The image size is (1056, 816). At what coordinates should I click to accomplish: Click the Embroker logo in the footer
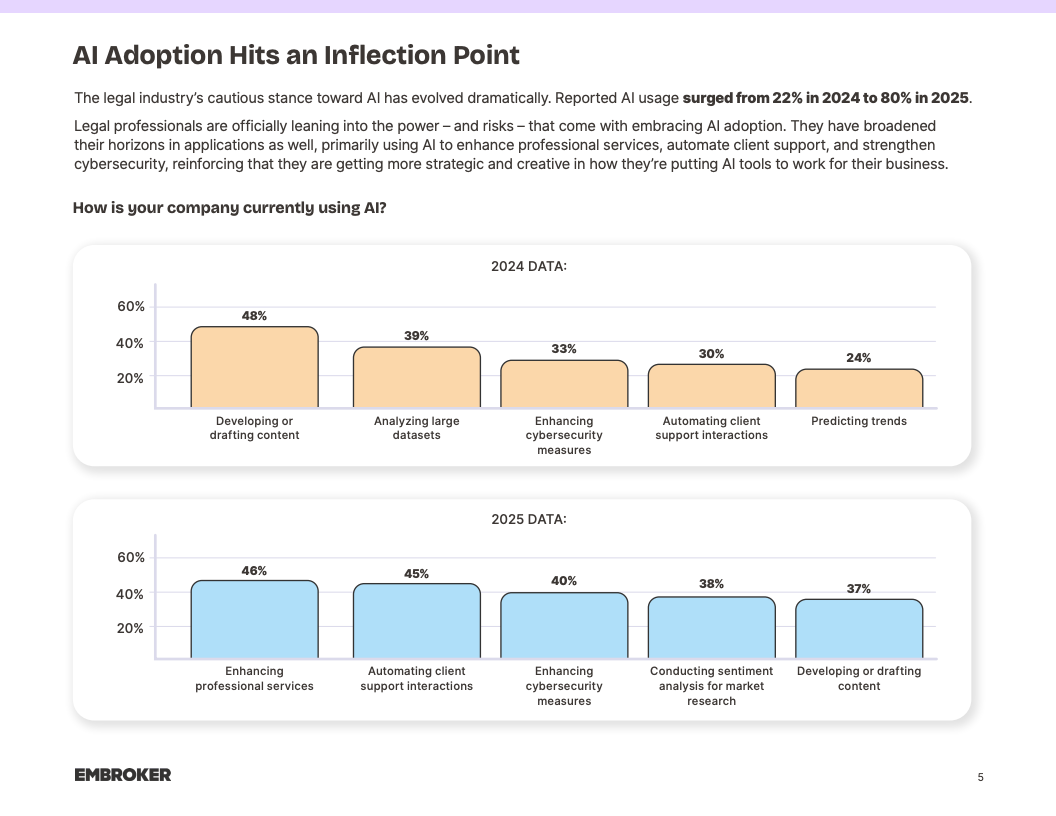coord(122,775)
